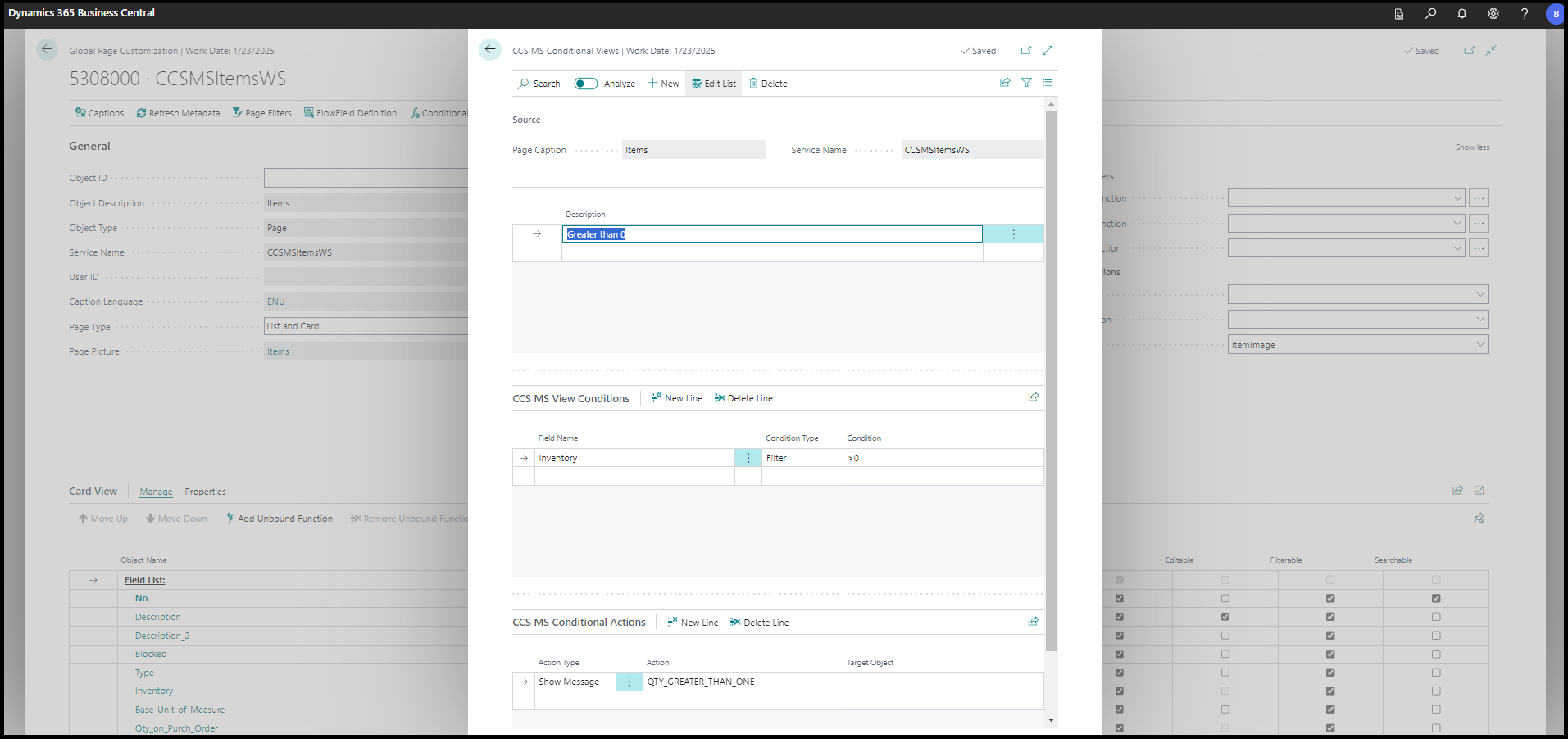Open the ItemImage dropdown
Viewport: 1568px width, 739px height.
click(1480, 344)
